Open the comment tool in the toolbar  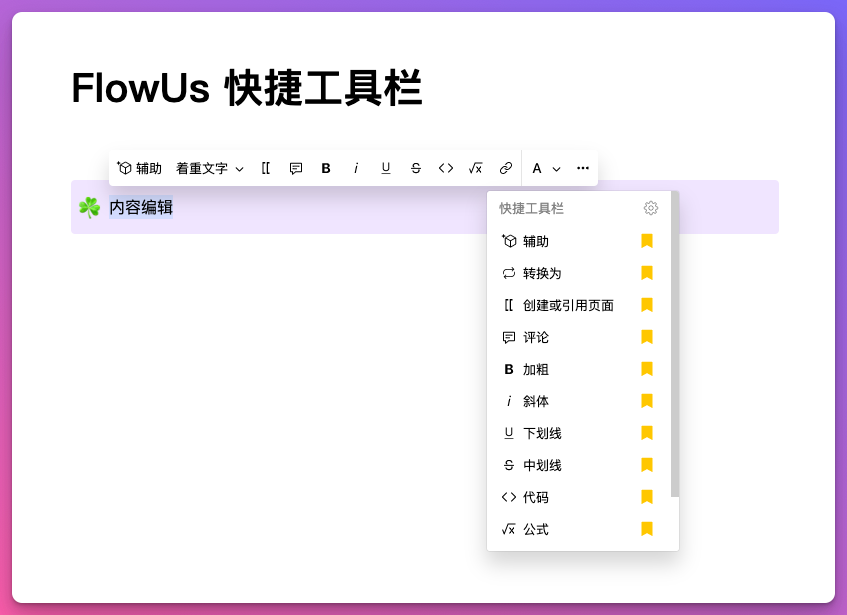pyautogui.click(x=296, y=168)
